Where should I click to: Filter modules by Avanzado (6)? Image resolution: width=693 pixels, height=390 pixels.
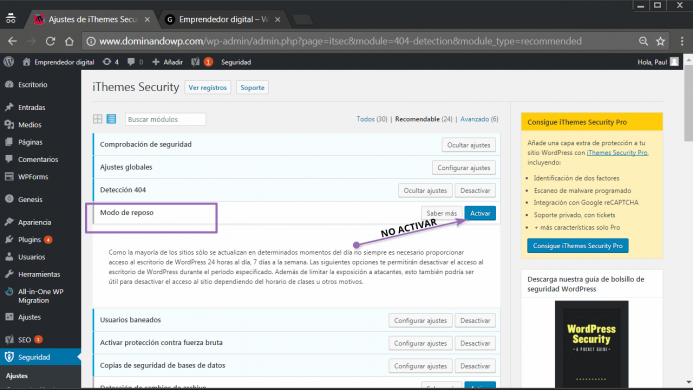tap(479, 119)
